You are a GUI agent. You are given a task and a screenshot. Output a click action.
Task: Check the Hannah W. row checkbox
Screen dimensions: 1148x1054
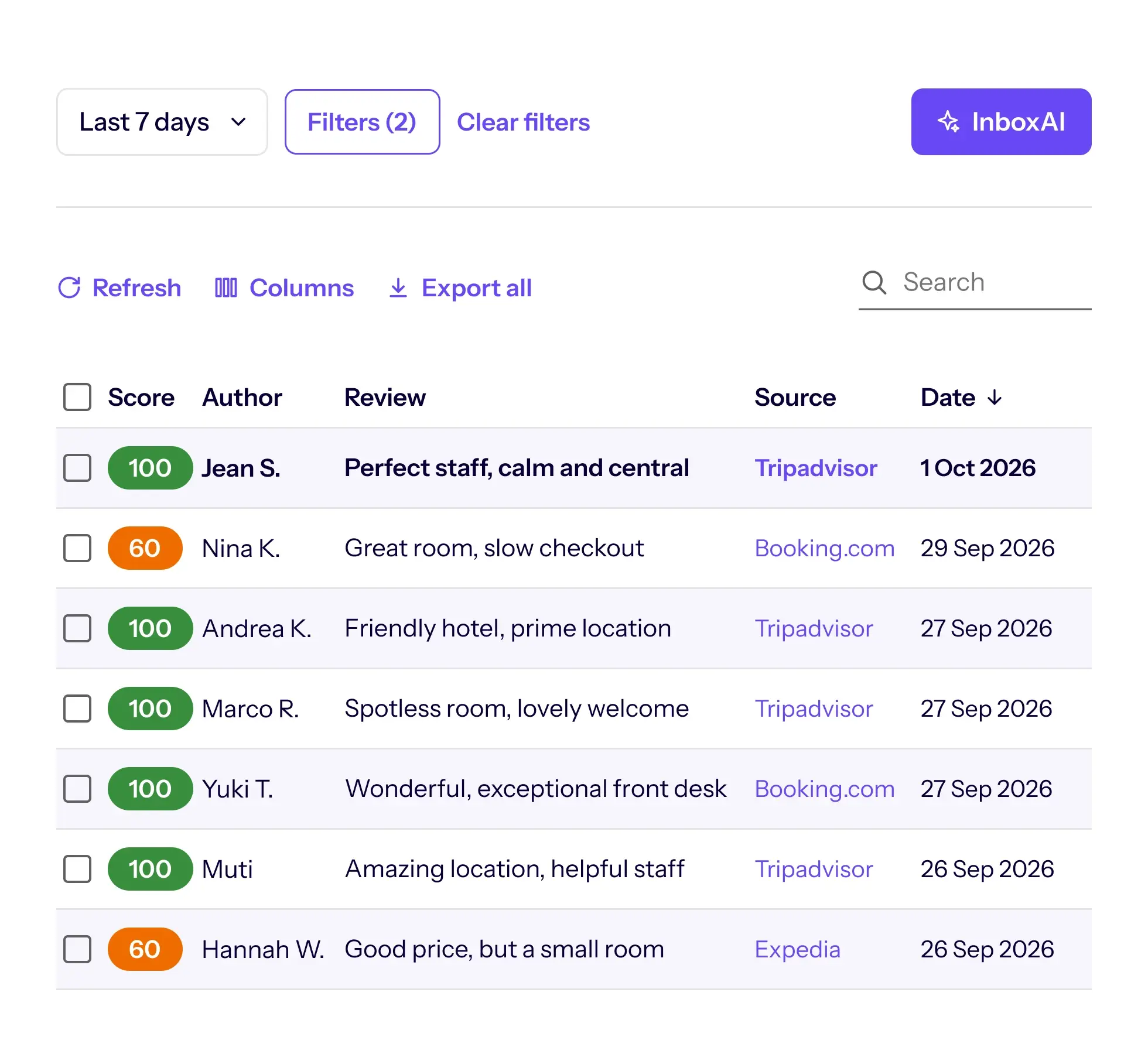(x=77, y=949)
